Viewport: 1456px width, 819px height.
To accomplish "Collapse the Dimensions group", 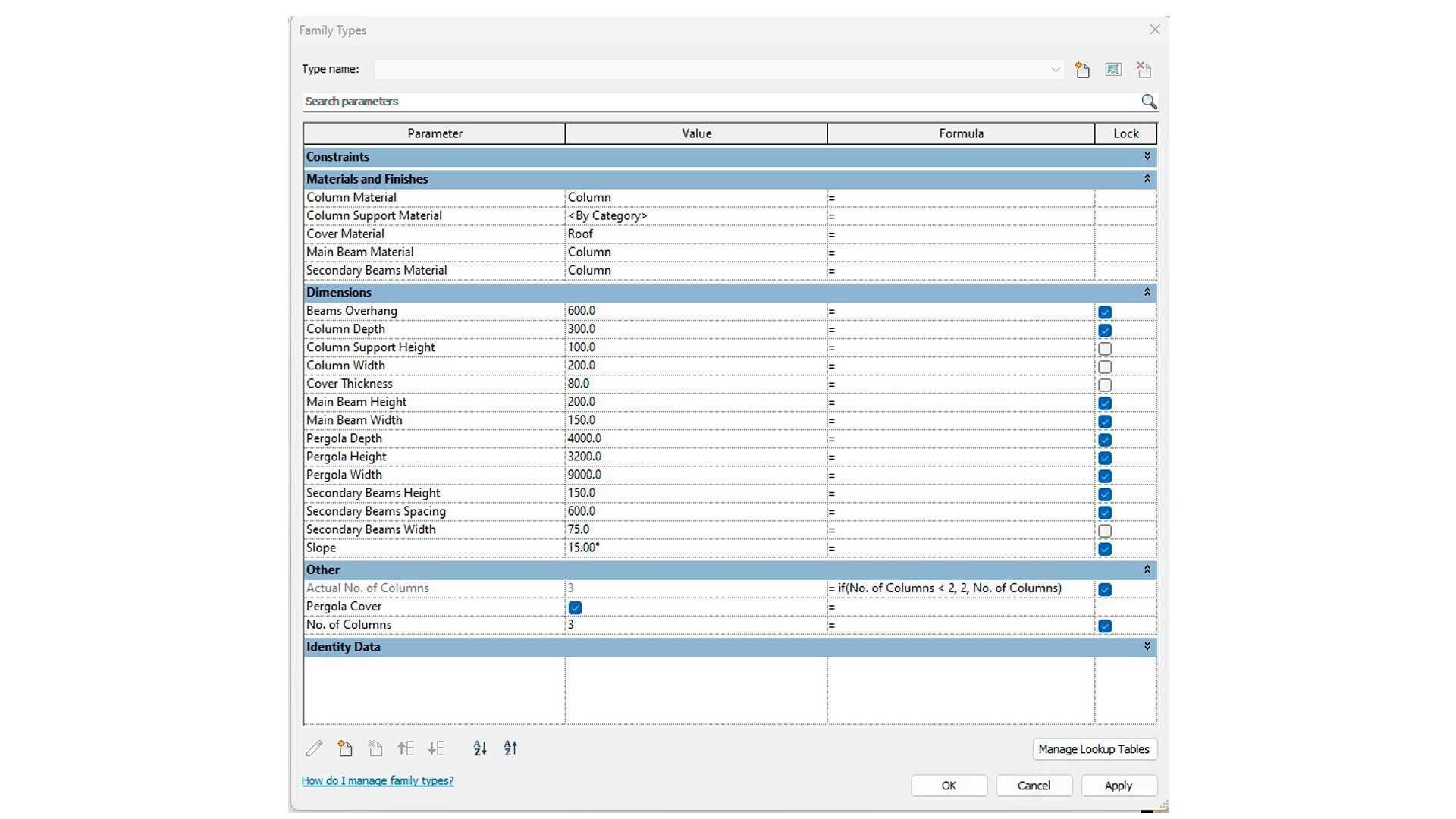I will point(1147,292).
